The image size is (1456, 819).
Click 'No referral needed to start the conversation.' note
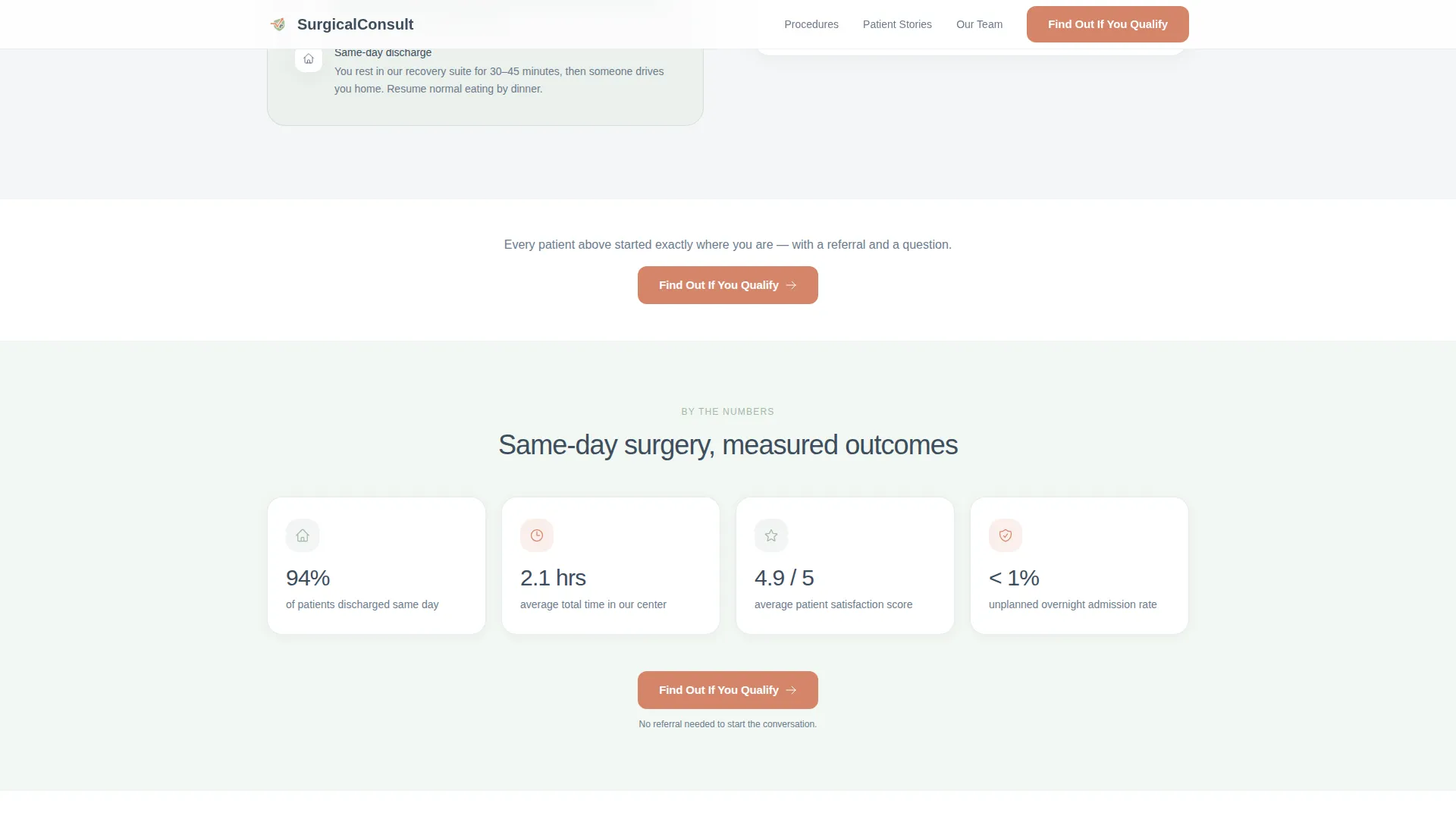(727, 724)
